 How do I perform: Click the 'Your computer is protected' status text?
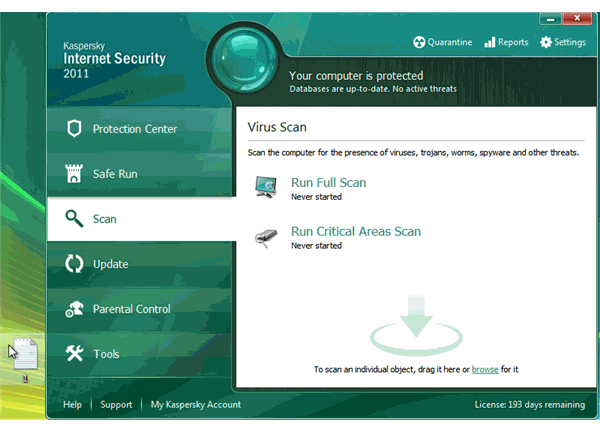(x=356, y=76)
